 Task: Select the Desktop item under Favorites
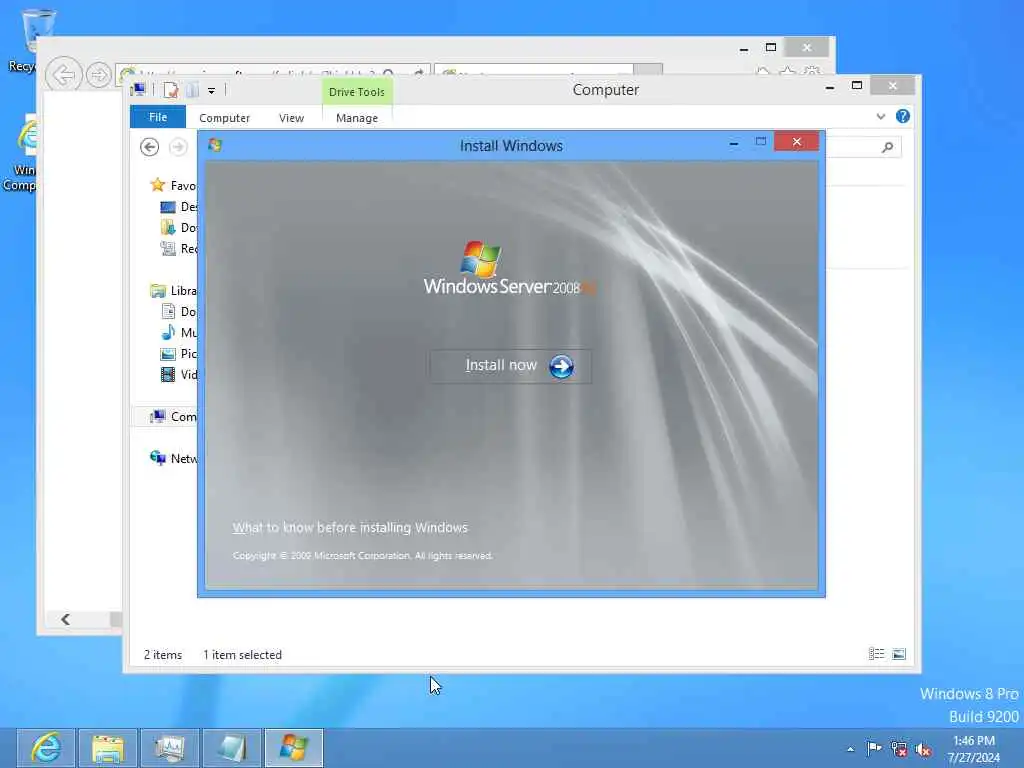178,207
